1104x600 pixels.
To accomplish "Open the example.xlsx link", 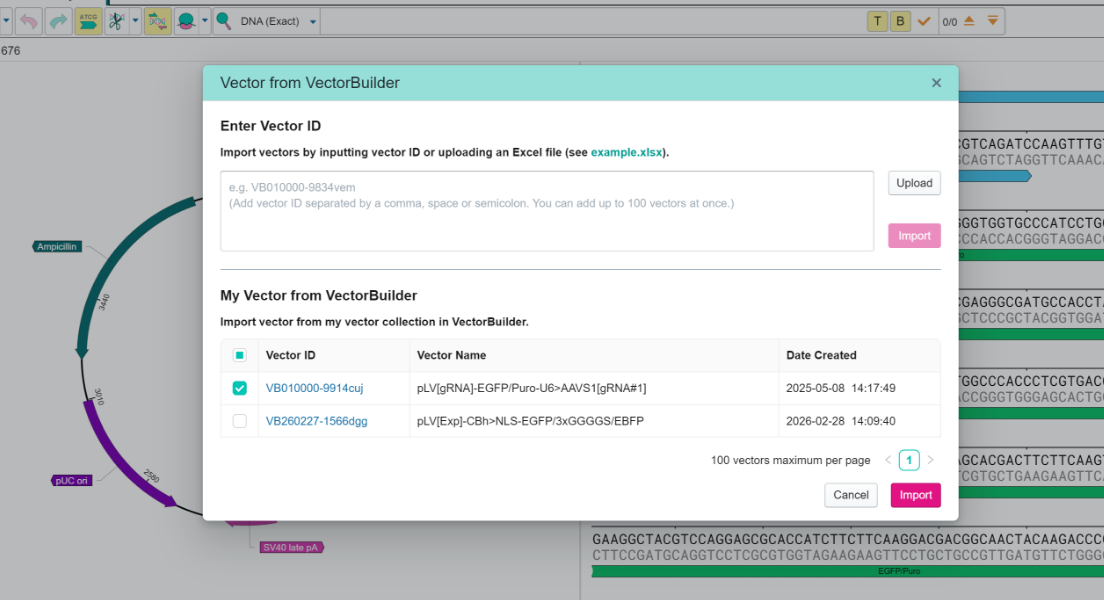I will pyautogui.click(x=626, y=152).
